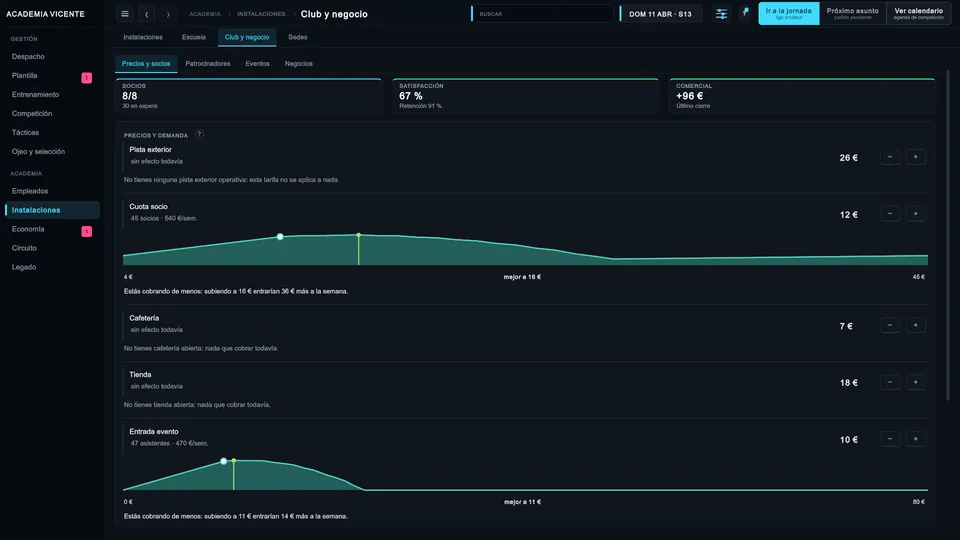This screenshot has height=540, width=960.
Task: Open the Negocios subtab
Action: point(298,64)
